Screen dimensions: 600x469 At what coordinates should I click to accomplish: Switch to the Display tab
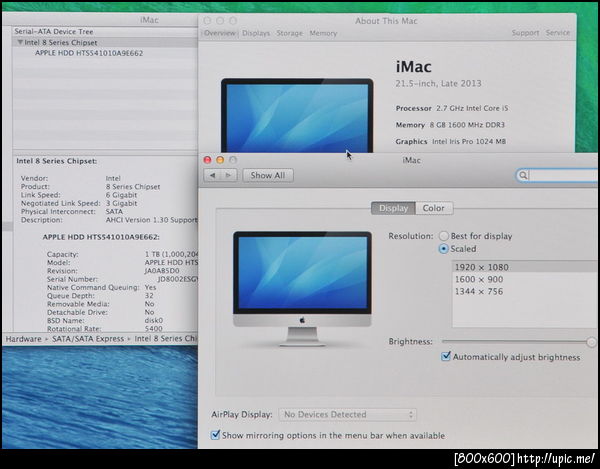click(393, 208)
